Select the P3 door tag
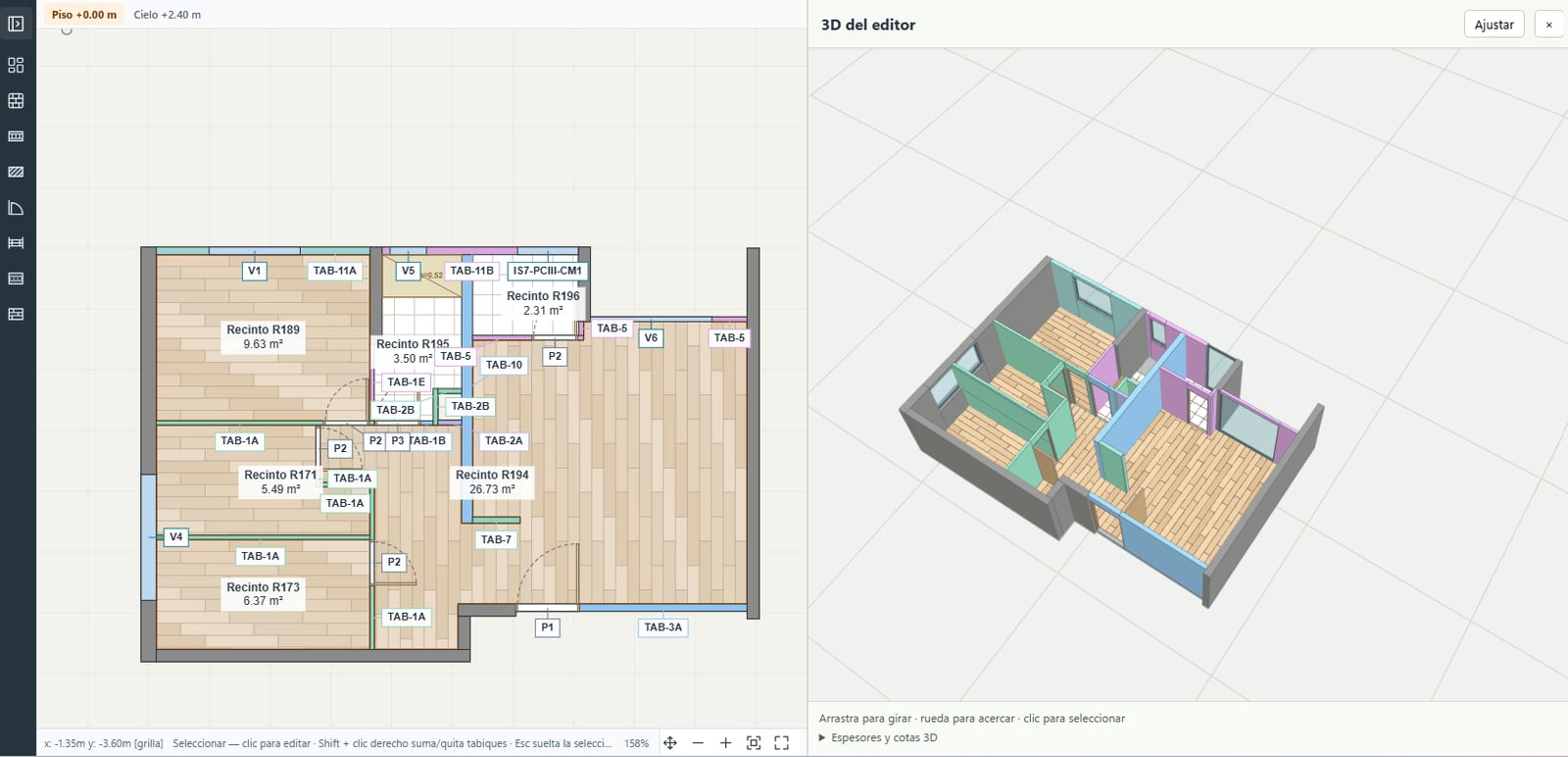Viewport: 1568px width, 757px height. click(397, 441)
